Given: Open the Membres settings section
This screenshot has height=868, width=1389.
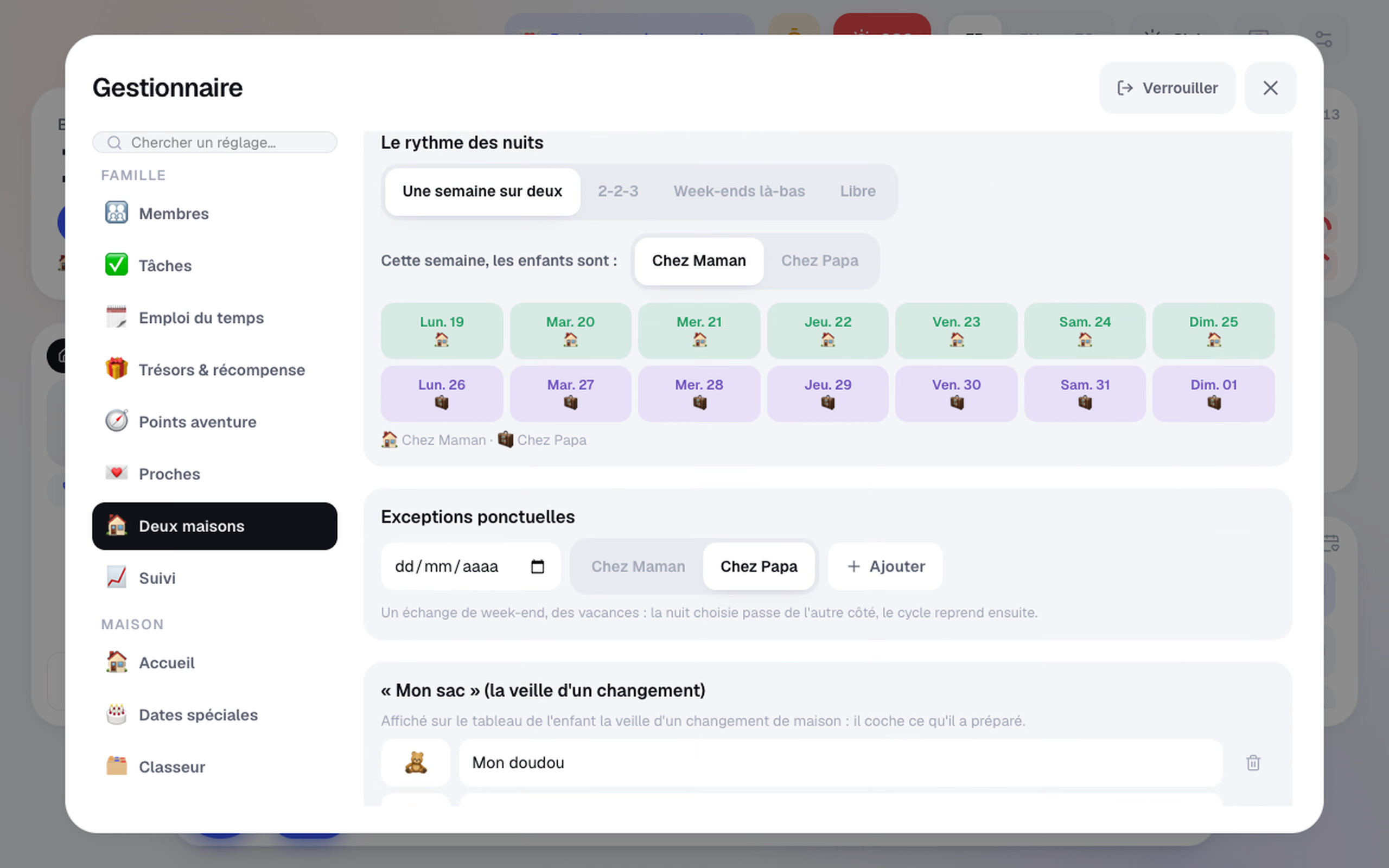Looking at the screenshot, I should coord(214,214).
